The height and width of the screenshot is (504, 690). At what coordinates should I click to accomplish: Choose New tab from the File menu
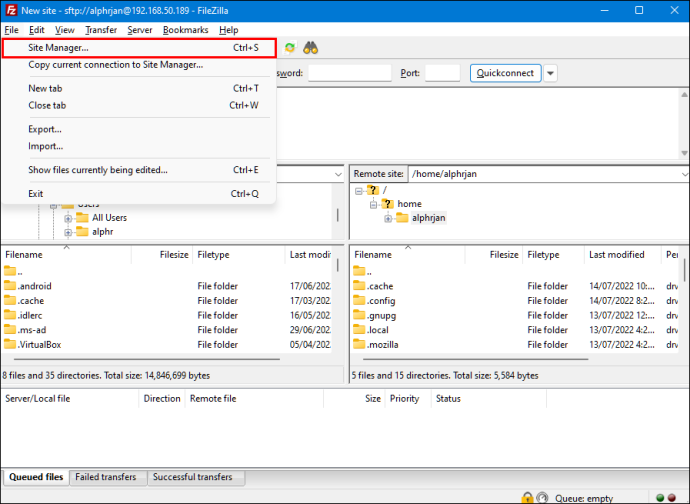139,88
